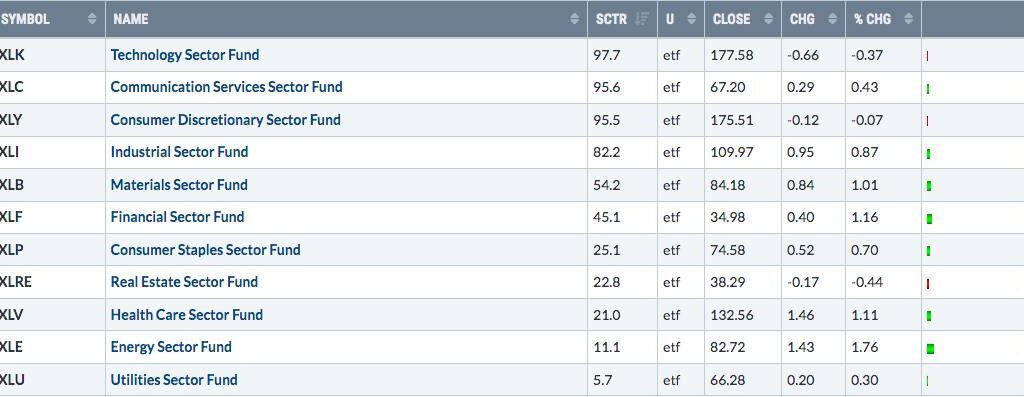The width and height of the screenshot is (1024, 397).
Task: Click the green change bar for XLE
Action: (930, 349)
